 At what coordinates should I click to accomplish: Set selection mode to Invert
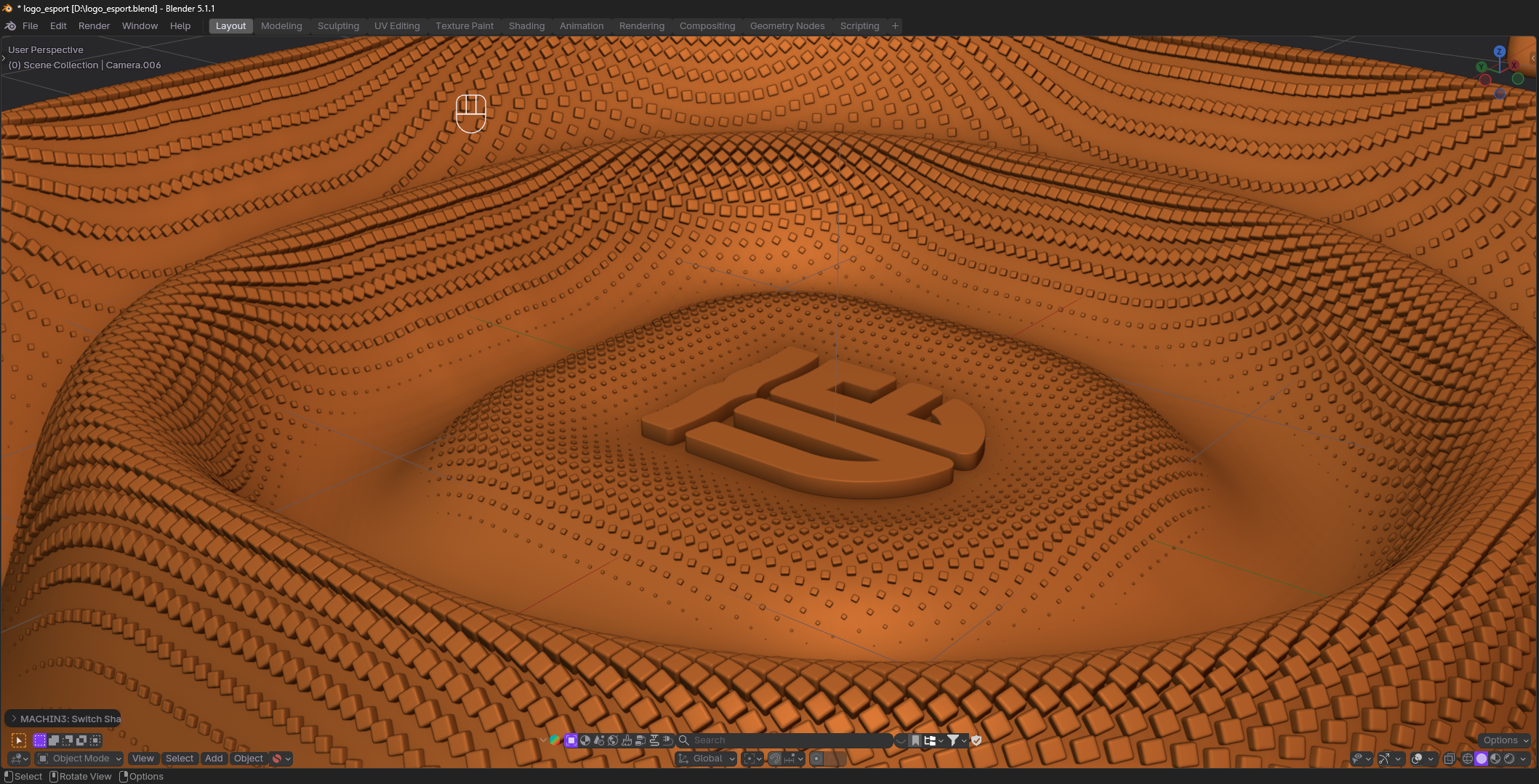81,740
